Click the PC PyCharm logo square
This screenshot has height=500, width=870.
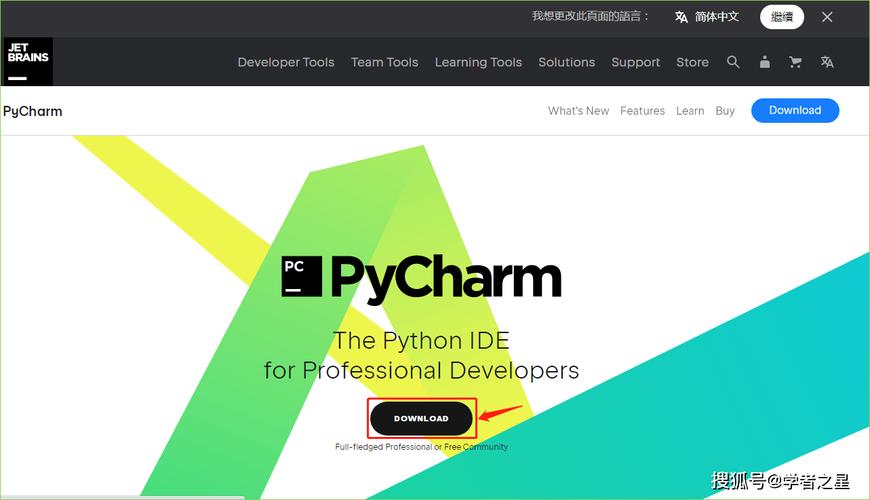tap(301, 276)
